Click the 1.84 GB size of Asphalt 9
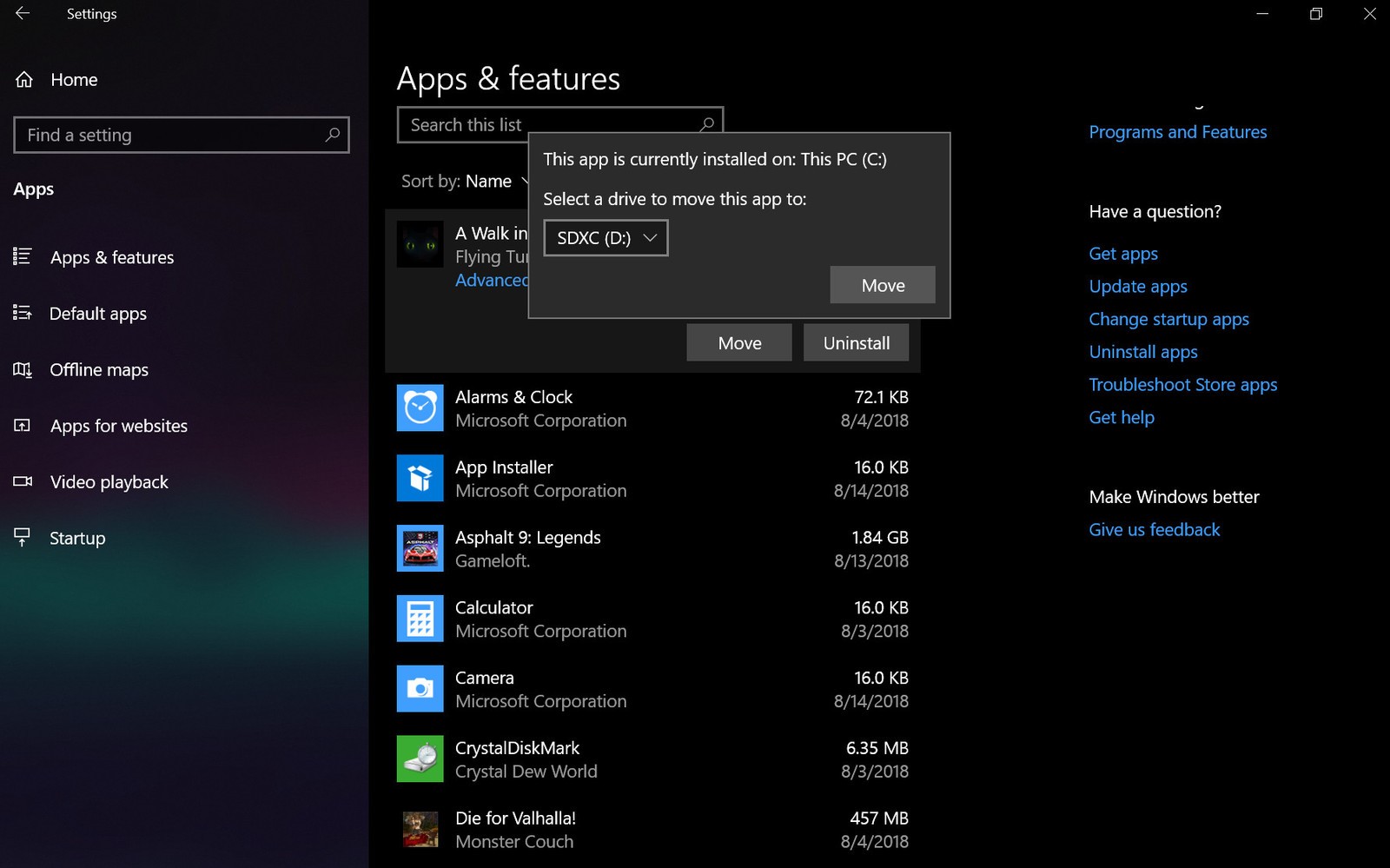The width and height of the screenshot is (1390, 868). (x=880, y=538)
